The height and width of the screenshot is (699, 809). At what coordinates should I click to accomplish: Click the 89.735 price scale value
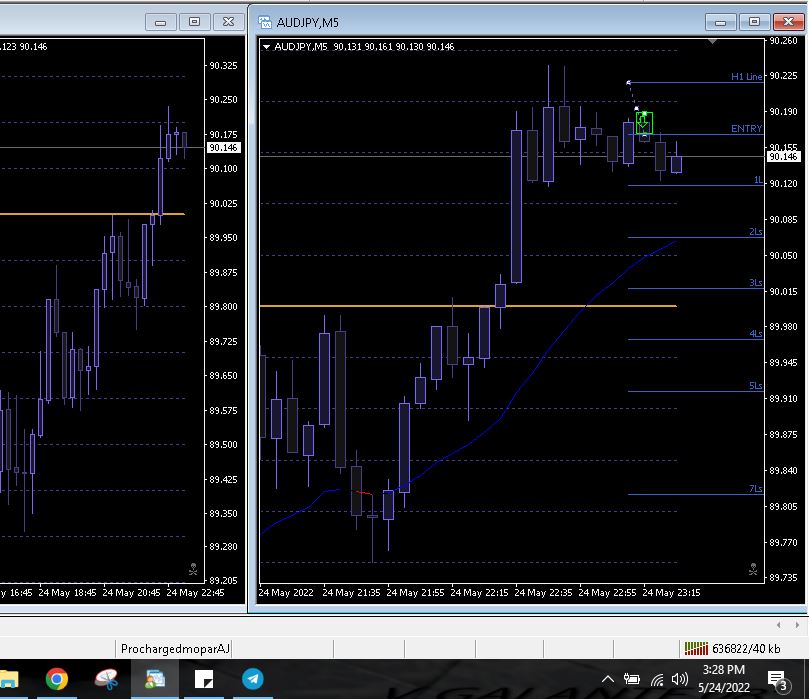(x=783, y=578)
